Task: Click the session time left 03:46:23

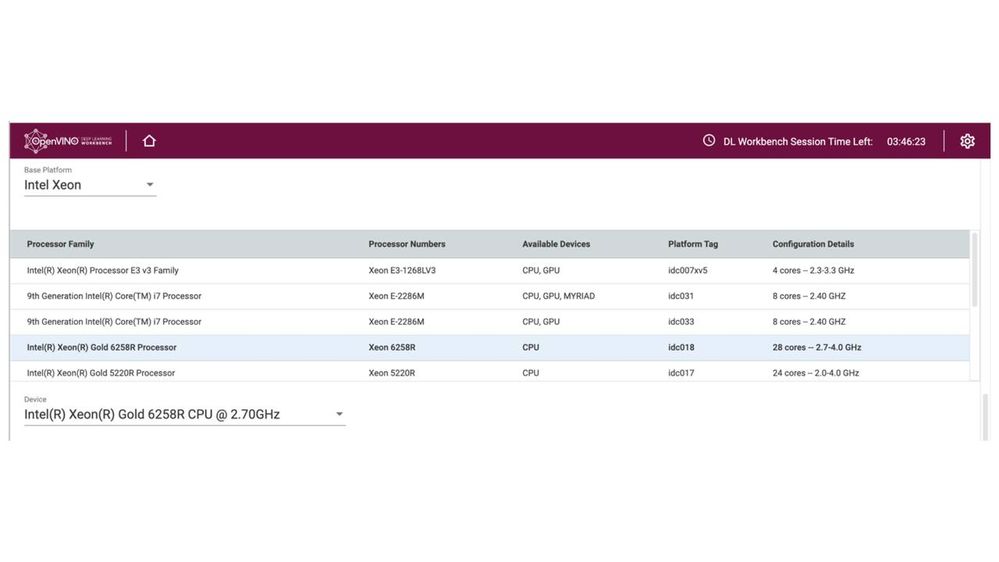Action: pos(906,141)
